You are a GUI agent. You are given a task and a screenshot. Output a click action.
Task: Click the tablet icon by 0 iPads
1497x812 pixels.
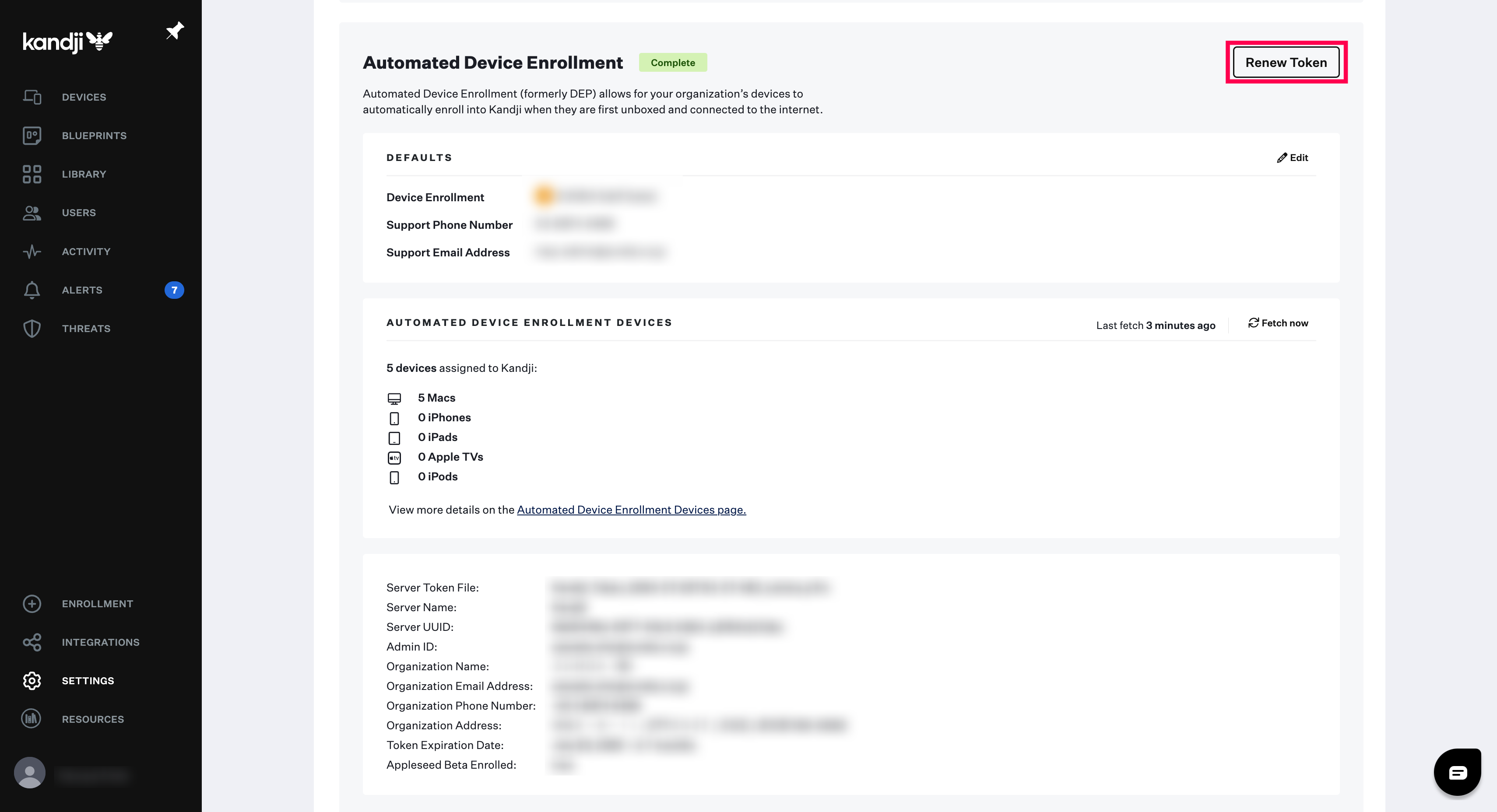(394, 438)
